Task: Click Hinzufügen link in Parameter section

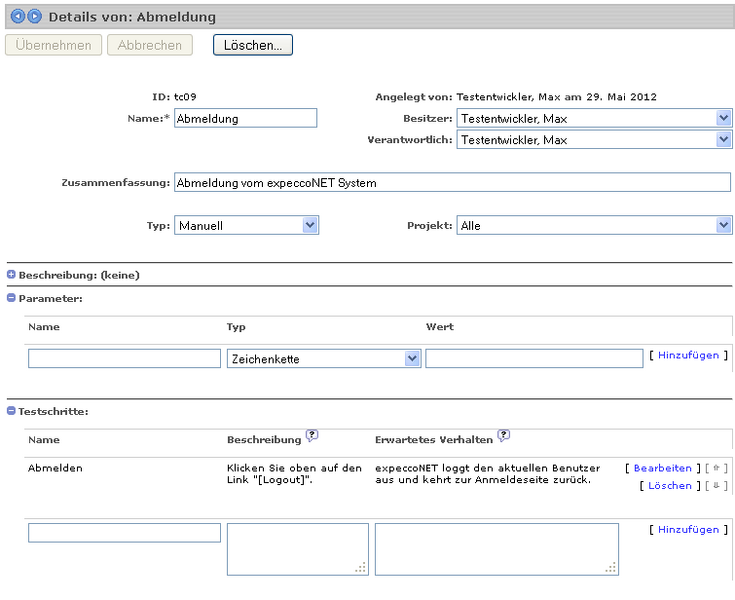Action: [688, 355]
